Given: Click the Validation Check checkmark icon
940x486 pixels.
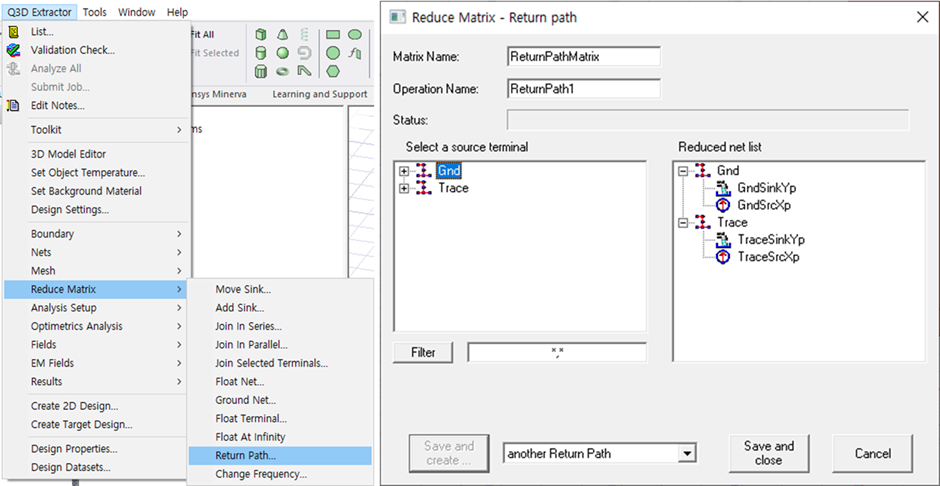Looking at the screenshot, I should (13, 50).
